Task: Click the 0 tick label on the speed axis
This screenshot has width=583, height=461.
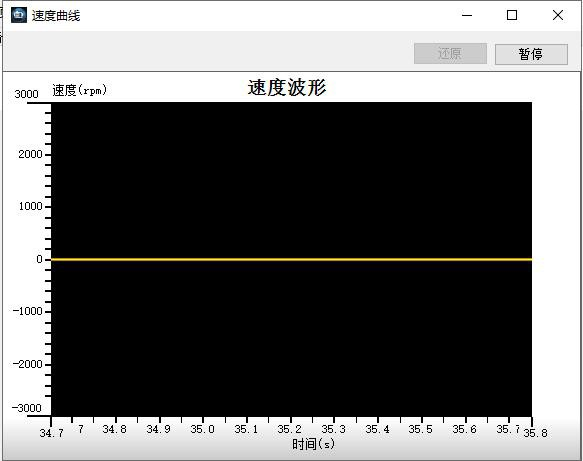Action: [x=39, y=259]
